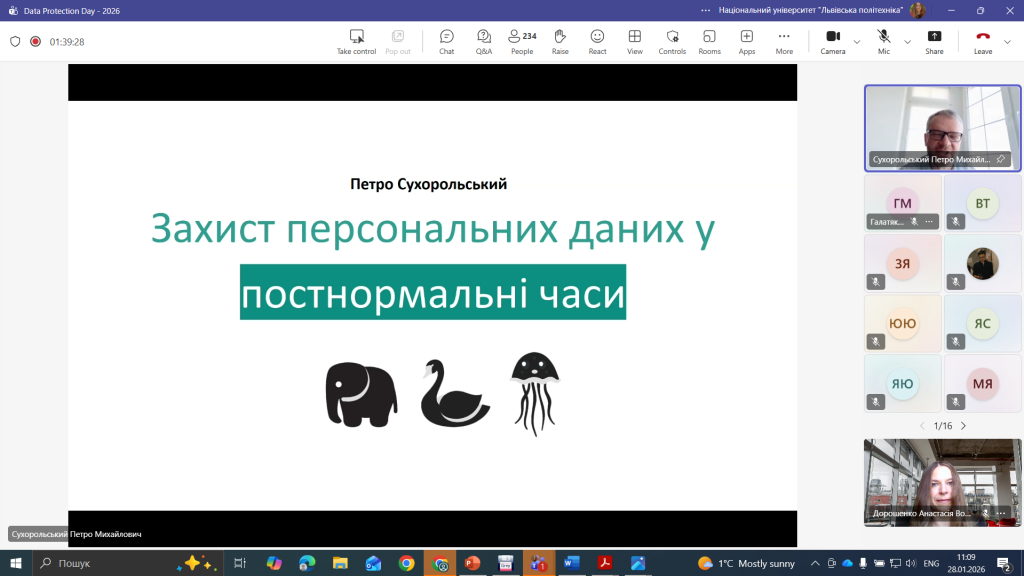1024x576 pixels.
Task: Open the Q&A panel
Action: point(484,41)
